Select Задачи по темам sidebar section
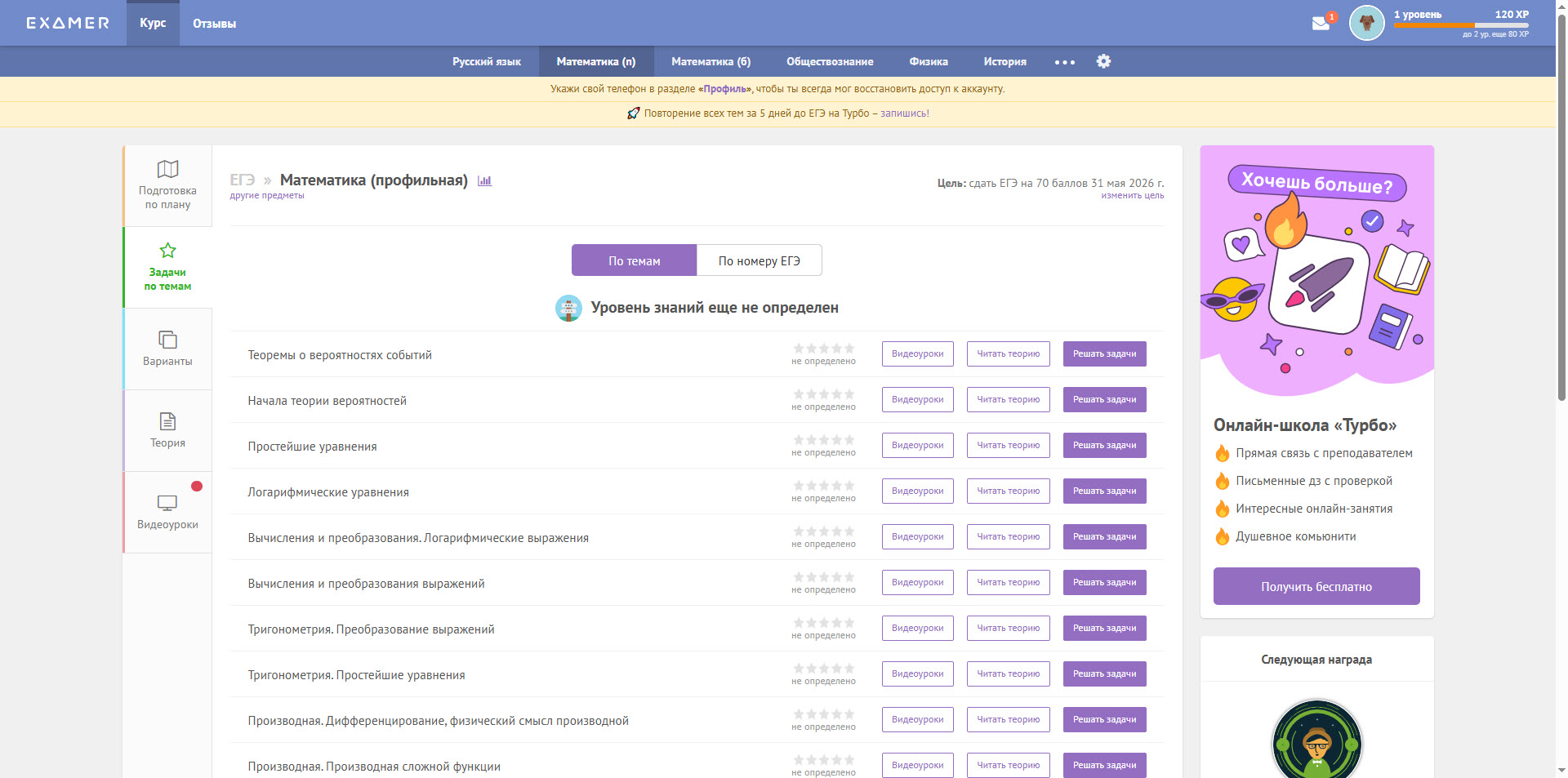Screen dimensions: 1568x778 pos(167,268)
